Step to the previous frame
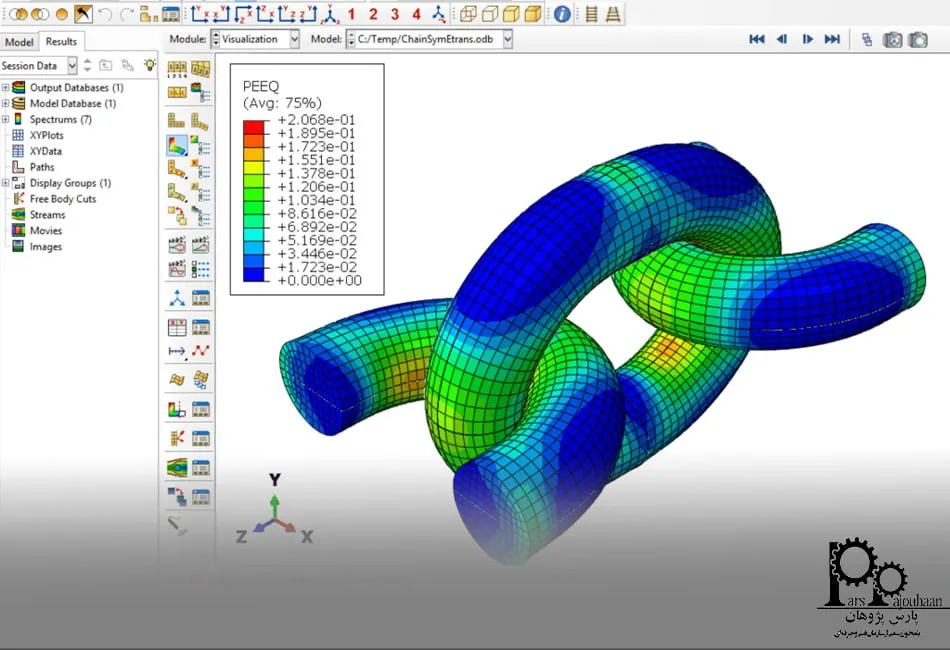The image size is (950, 650). click(x=782, y=40)
